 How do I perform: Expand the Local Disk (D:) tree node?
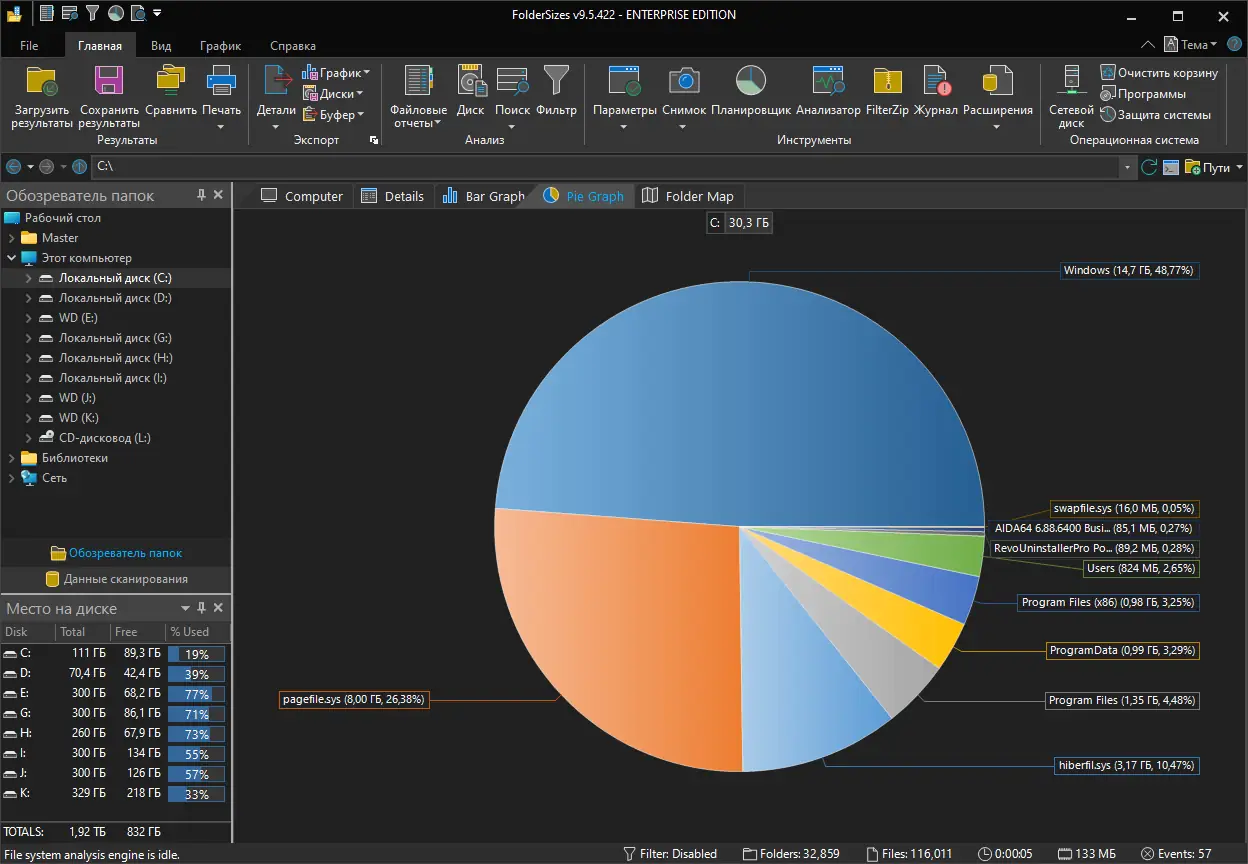tap(29, 298)
